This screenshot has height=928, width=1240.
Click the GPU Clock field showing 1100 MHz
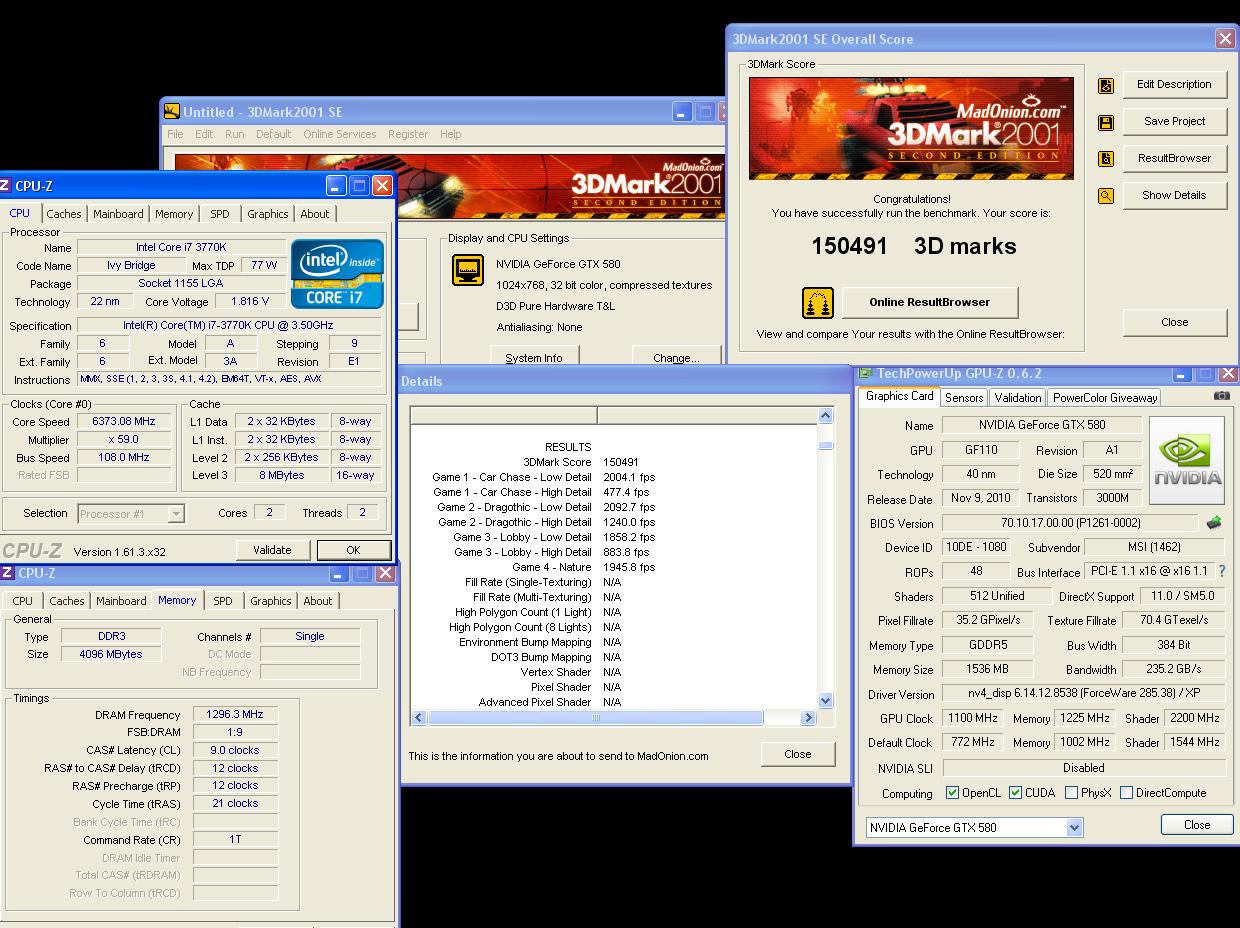click(x=973, y=718)
